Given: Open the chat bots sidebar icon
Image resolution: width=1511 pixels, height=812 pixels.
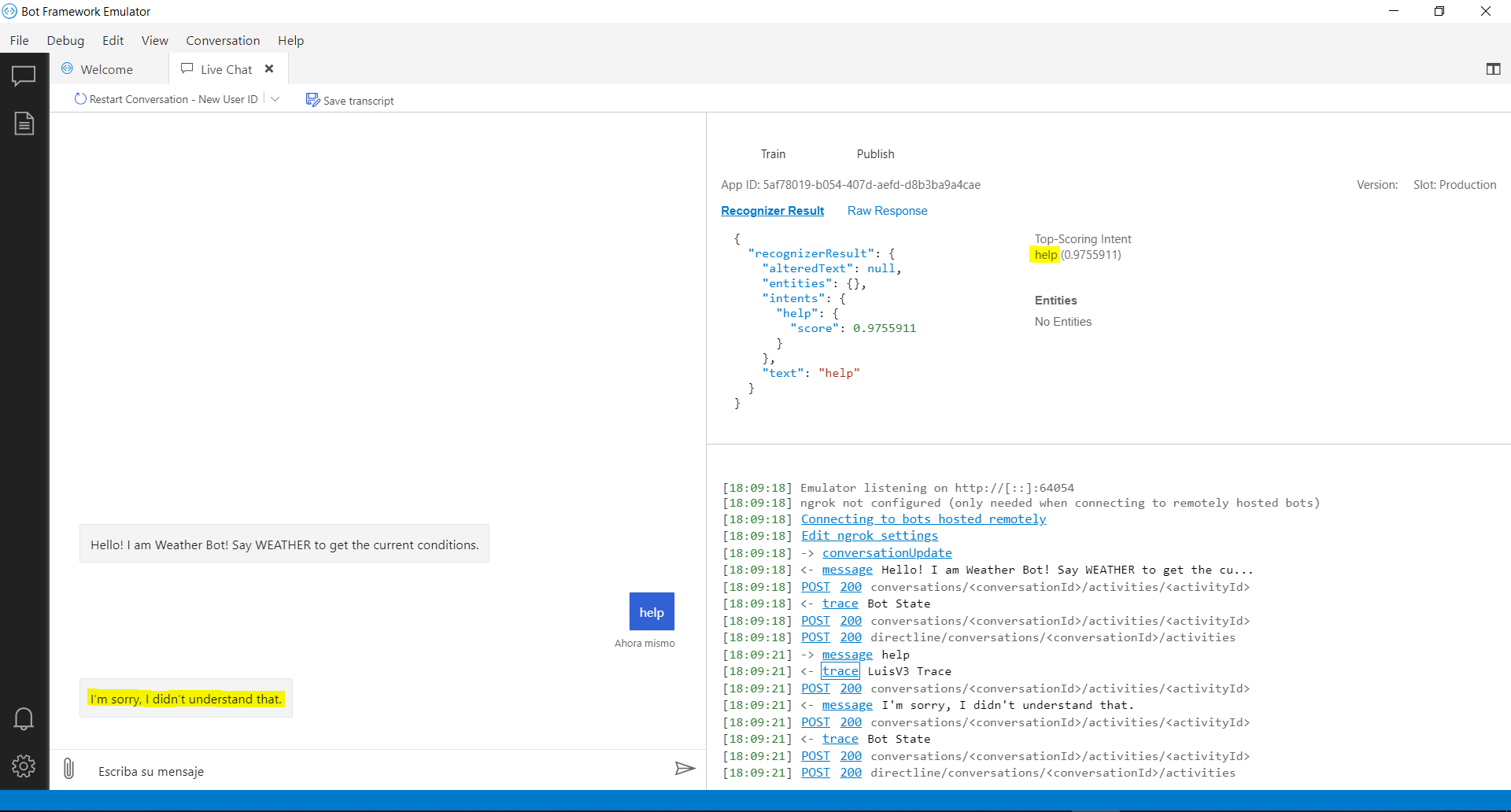Looking at the screenshot, I should (24, 76).
